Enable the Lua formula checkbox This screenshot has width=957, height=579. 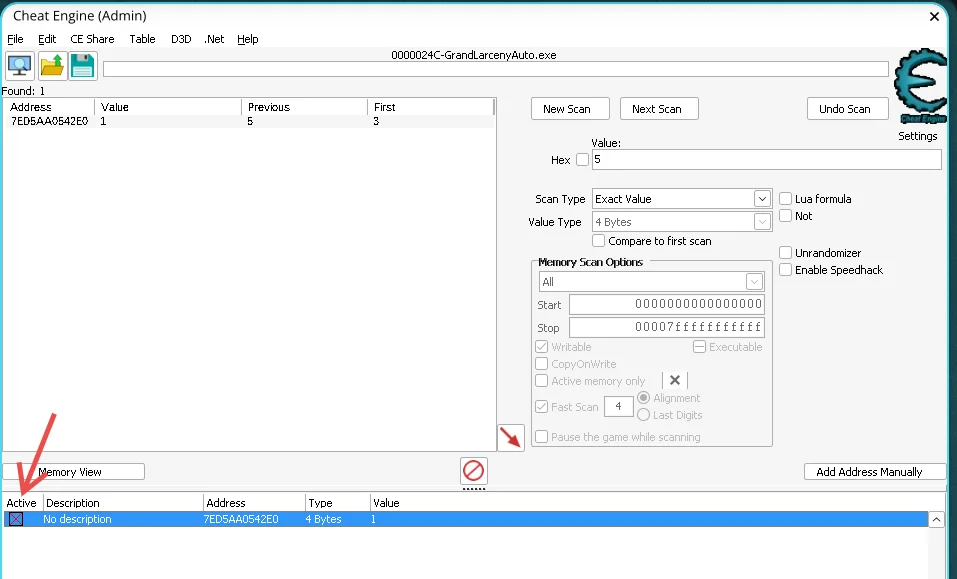coord(785,199)
